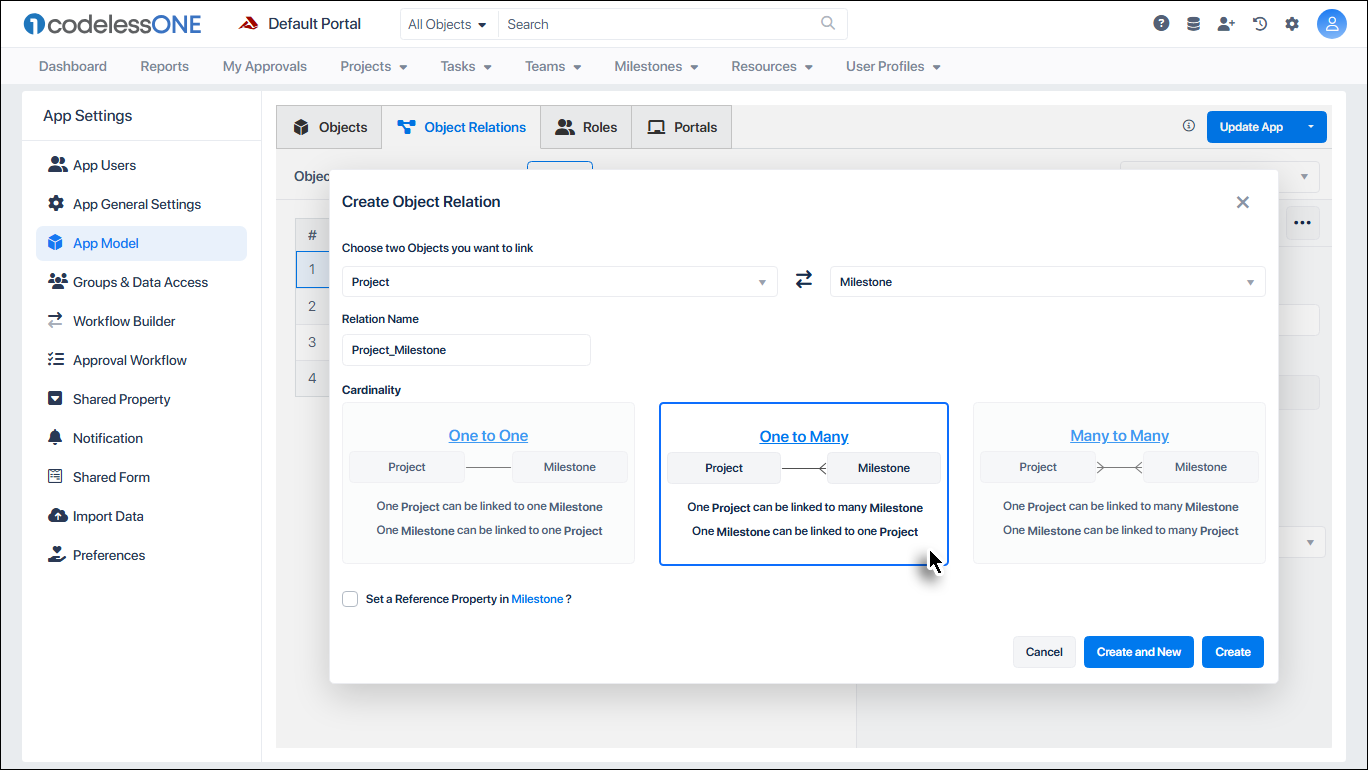The height and width of the screenshot is (770, 1368).
Task: Click the invite user icon near the top right
Action: point(1226,22)
